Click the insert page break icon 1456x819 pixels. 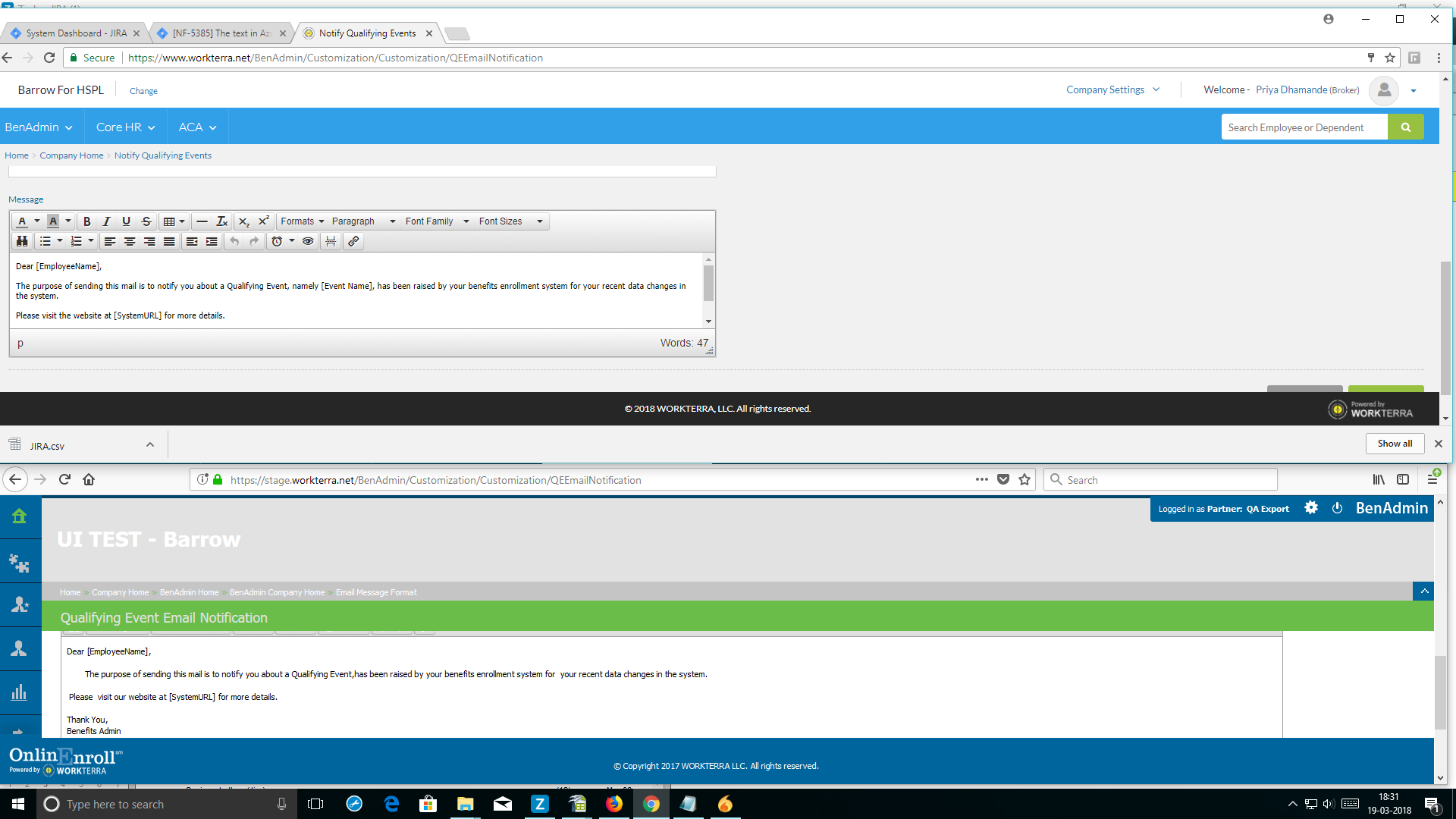[331, 241]
